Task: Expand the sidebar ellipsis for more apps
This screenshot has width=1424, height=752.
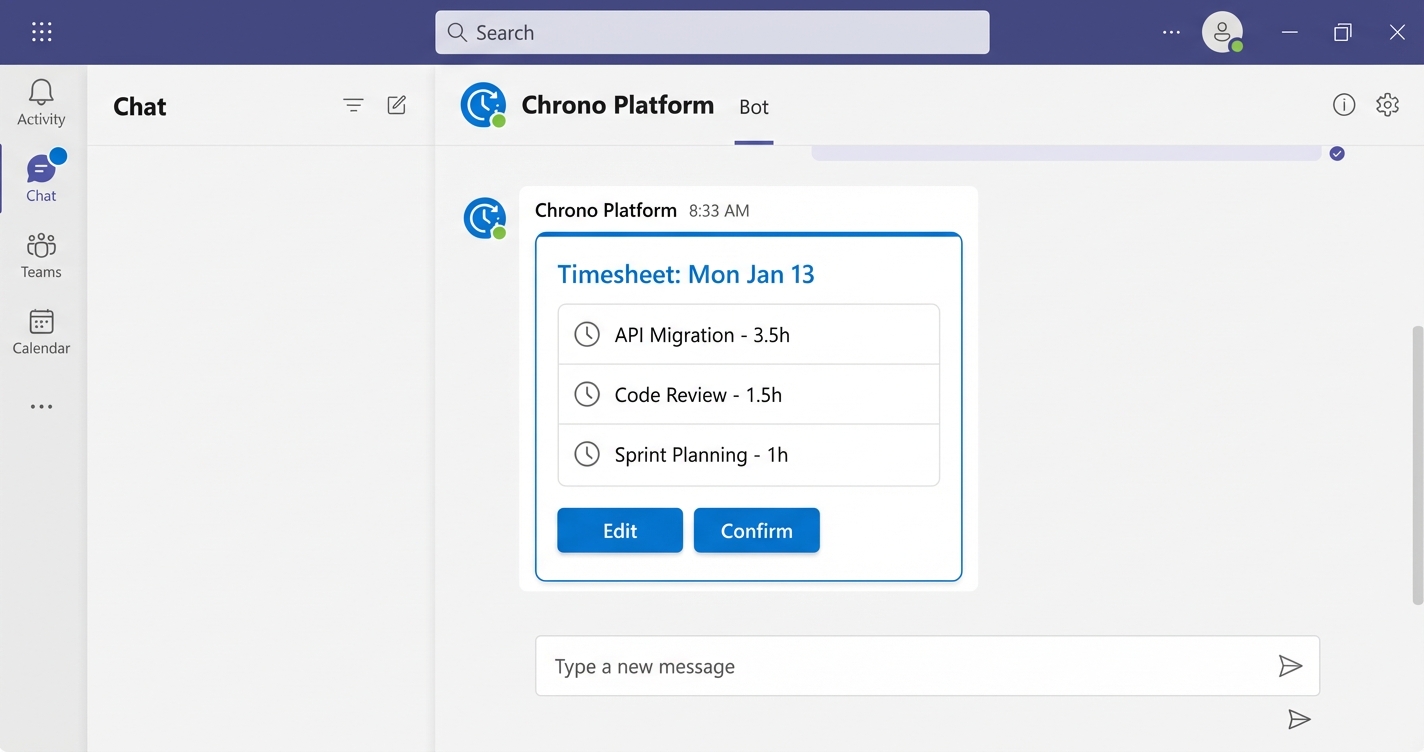Action: 41,406
